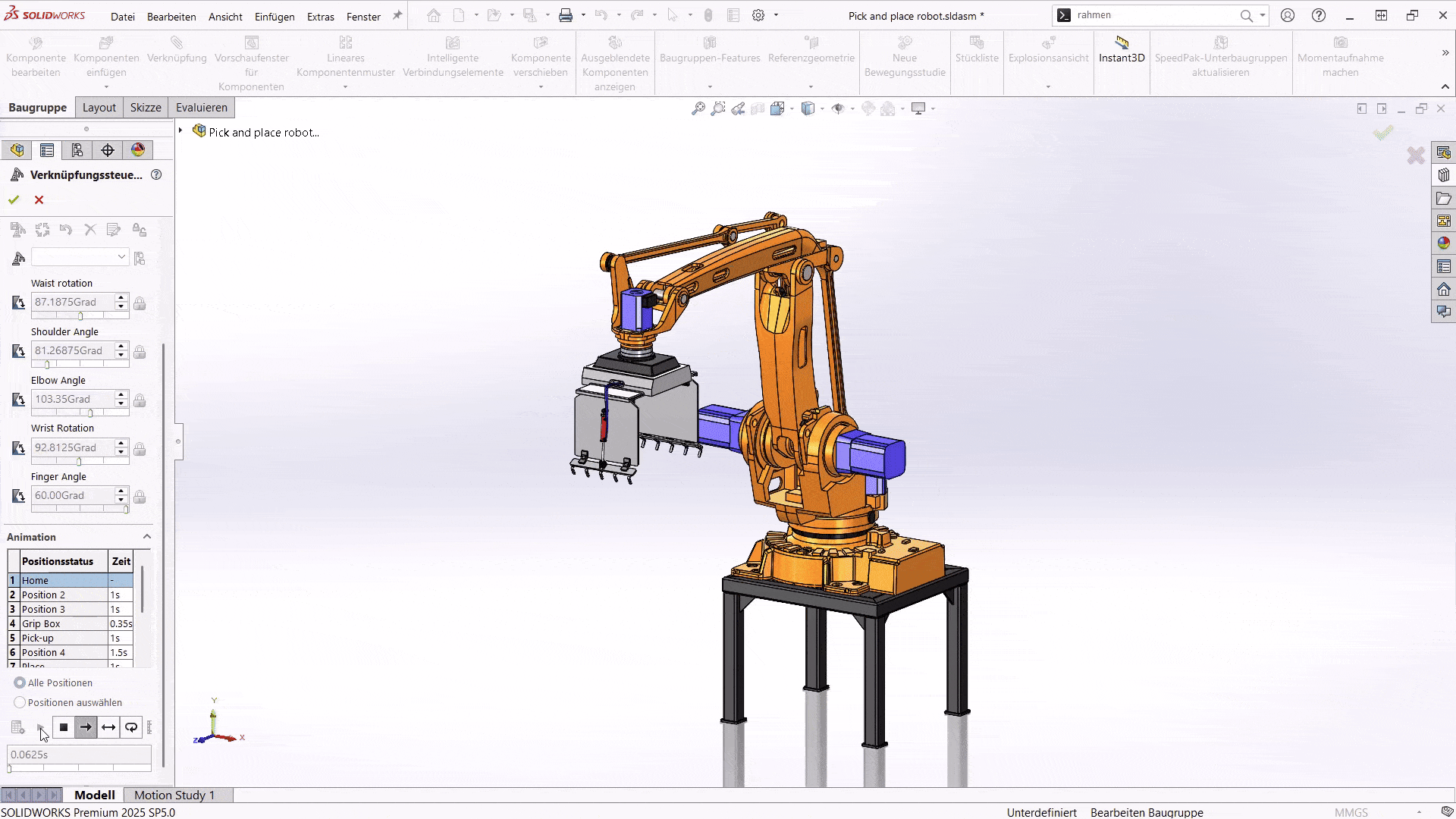The height and width of the screenshot is (819, 1456).
Task: Collapse the Animation section header
Action: [148, 536]
